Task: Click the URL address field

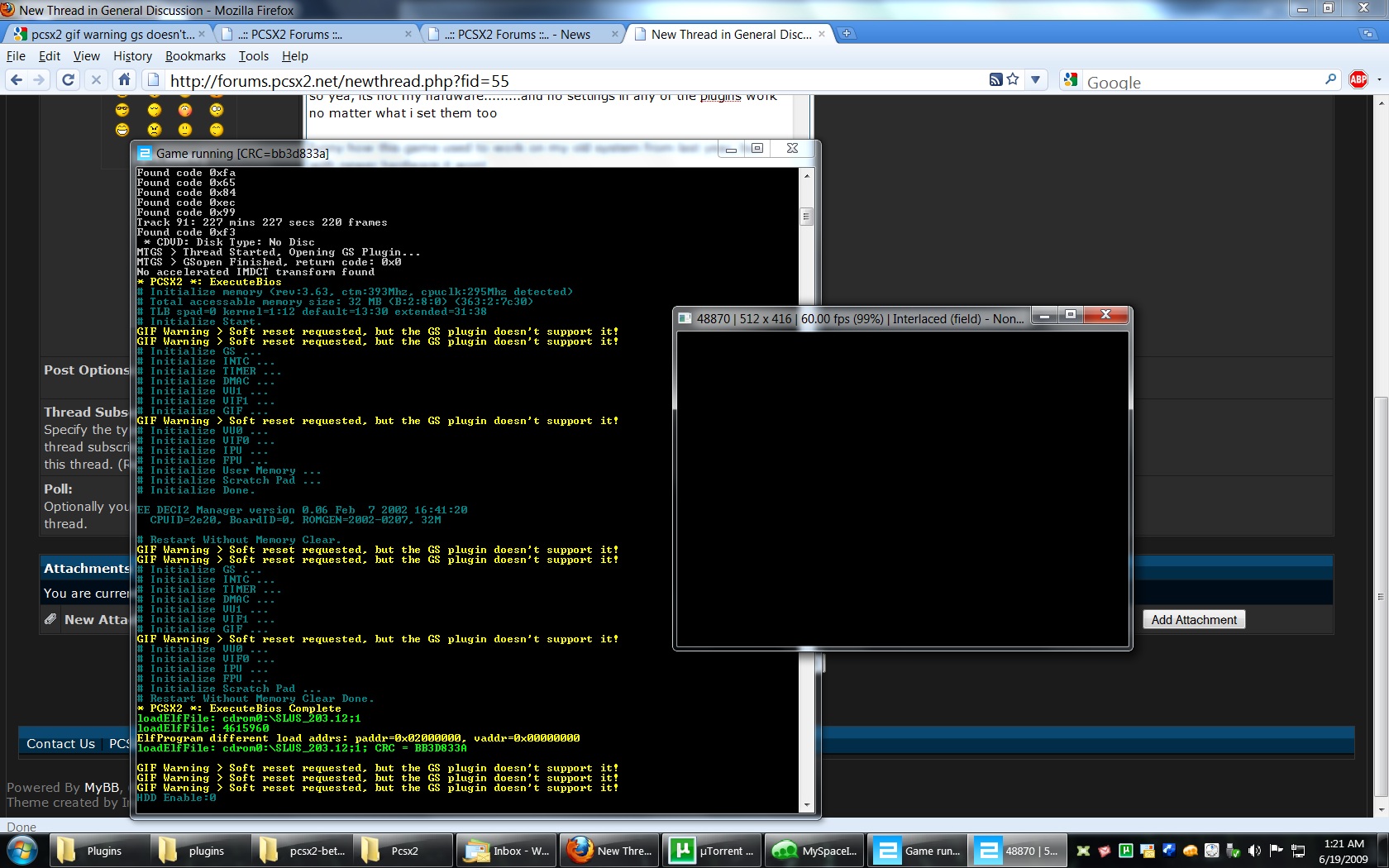Action: tap(570, 80)
